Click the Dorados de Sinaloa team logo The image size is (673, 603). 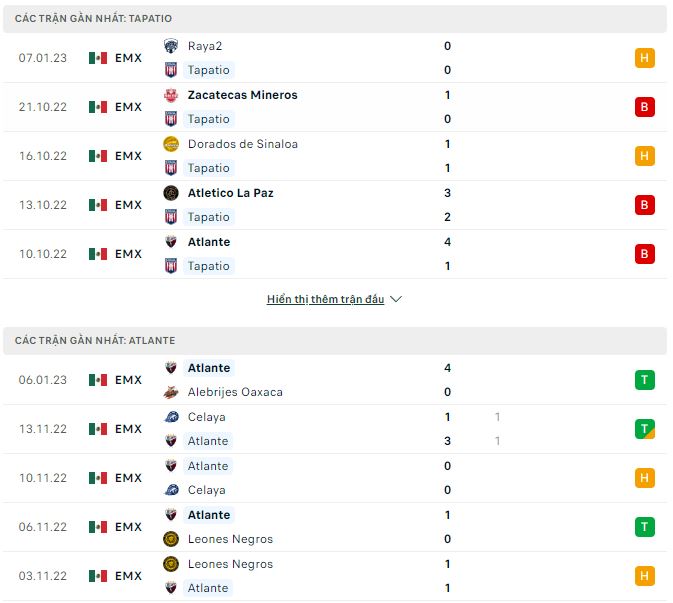[x=171, y=144]
